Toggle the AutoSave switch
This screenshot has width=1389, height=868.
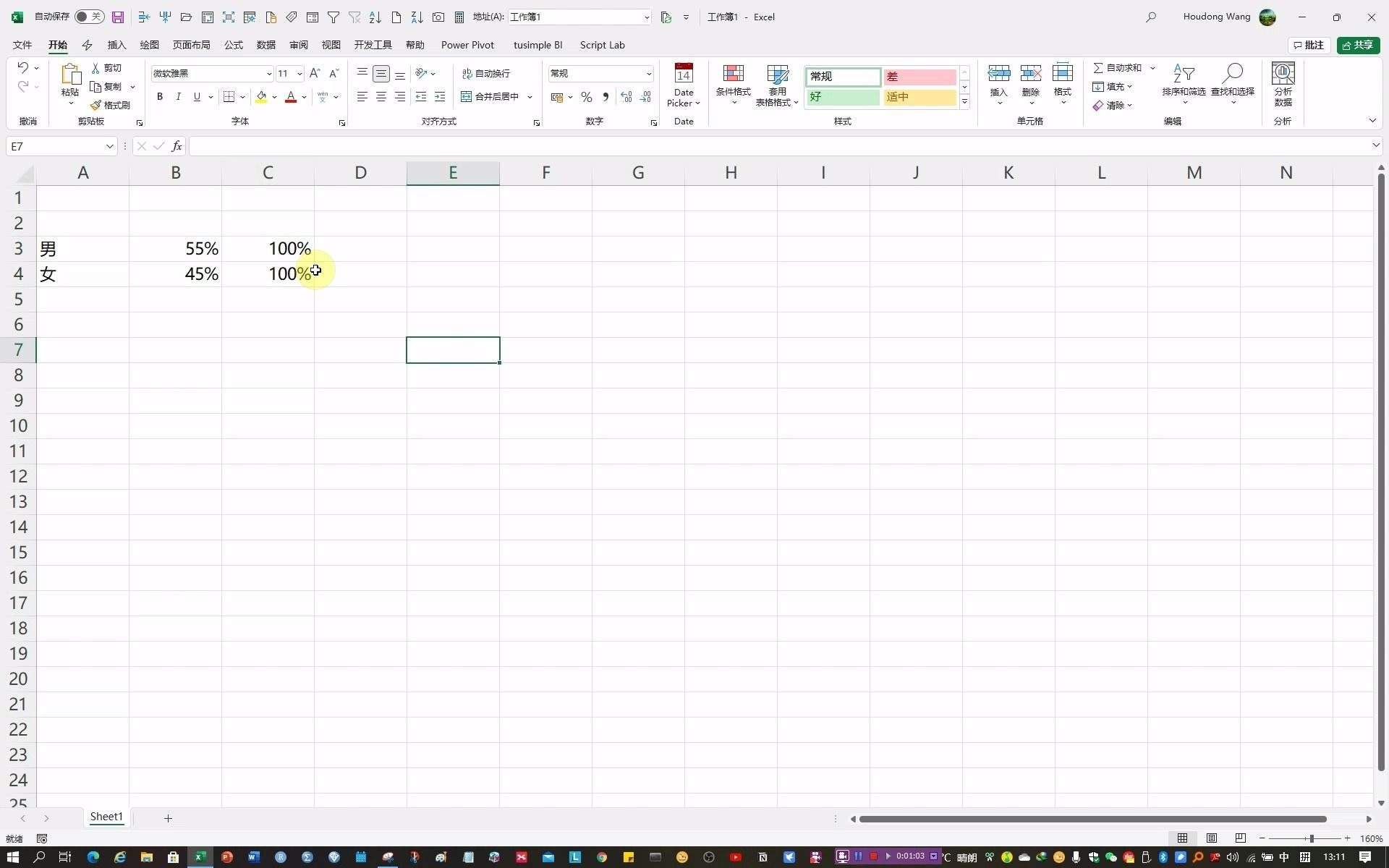click(x=89, y=17)
